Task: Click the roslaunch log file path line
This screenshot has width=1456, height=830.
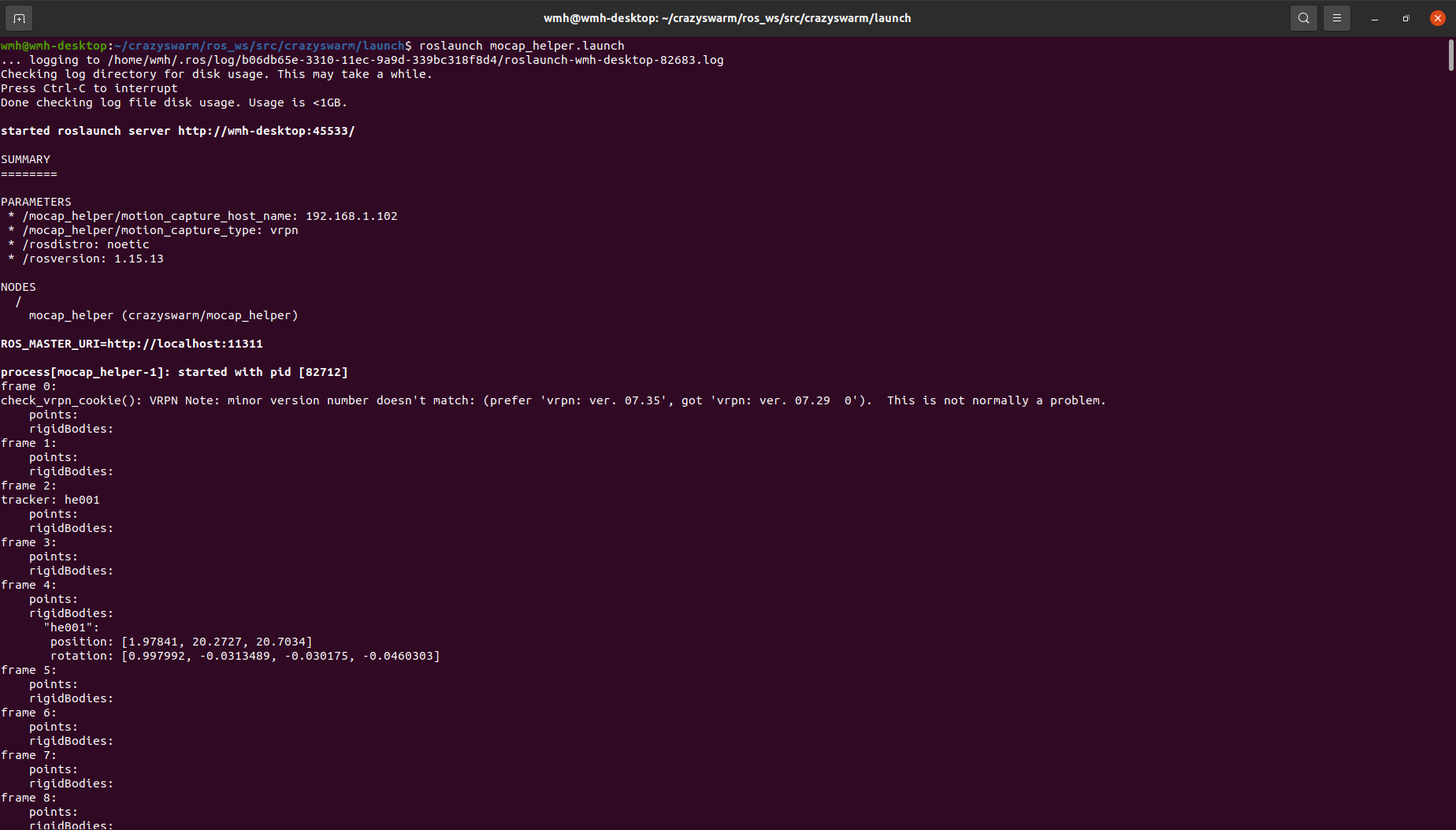Action: point(362,60)
